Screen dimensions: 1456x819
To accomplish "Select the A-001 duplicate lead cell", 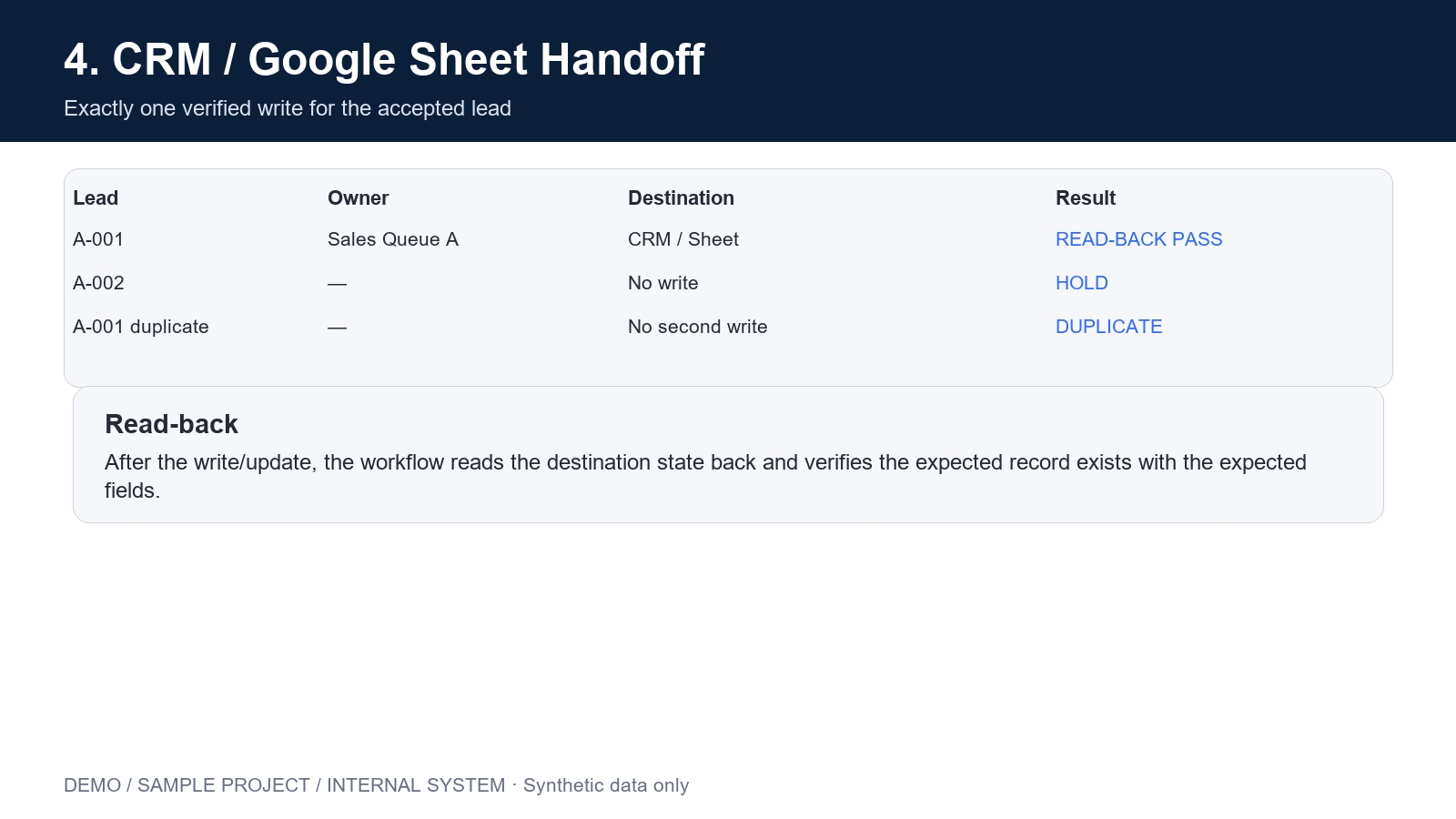I will [141, 327].
